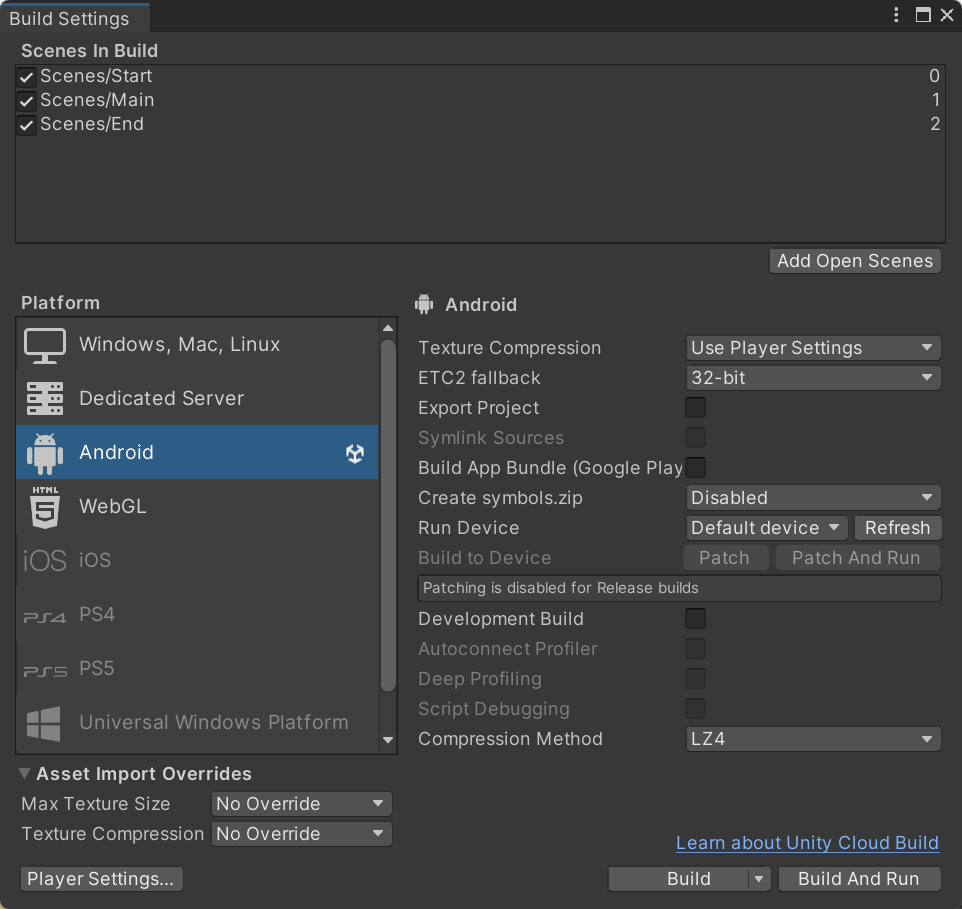Collapse the Asset Import Overrides section
This screenshot has height=909, width=962.
(x=25, y=774)
